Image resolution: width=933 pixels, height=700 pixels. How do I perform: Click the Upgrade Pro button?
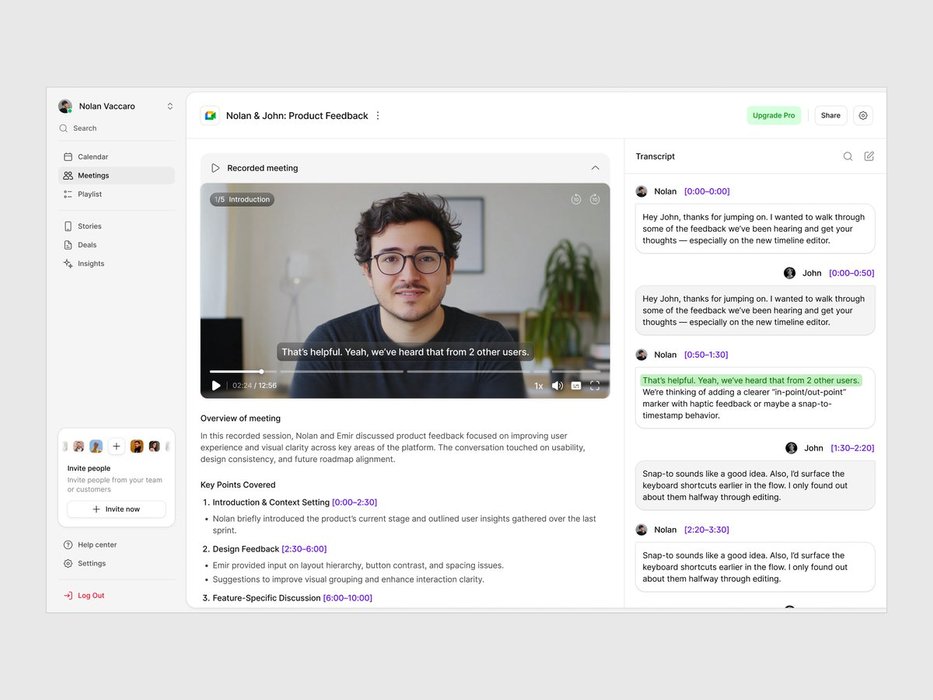[x=774, y=115]
